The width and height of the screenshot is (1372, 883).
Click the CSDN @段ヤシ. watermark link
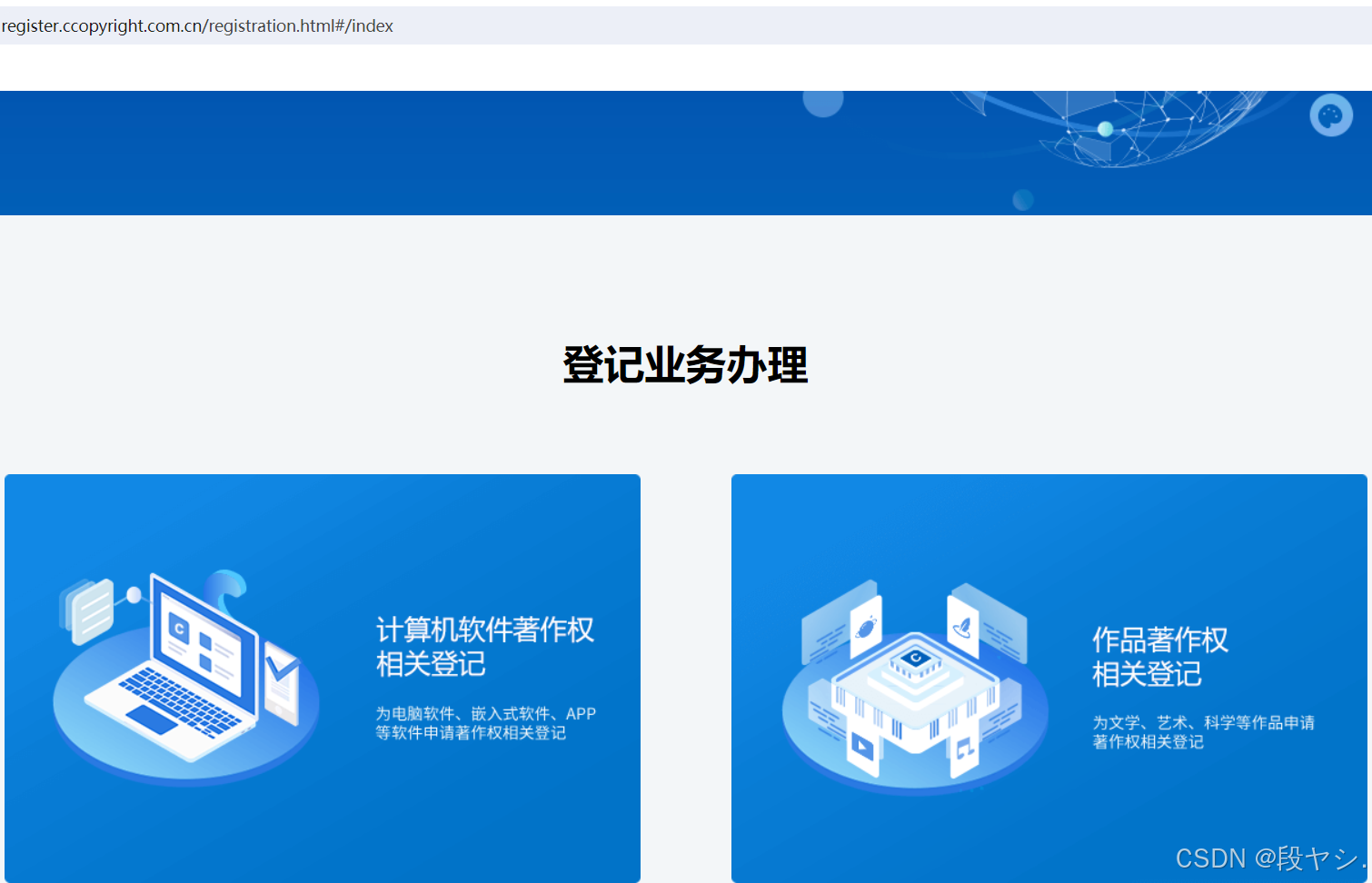pyautogui.click(x=1268, y=858)
